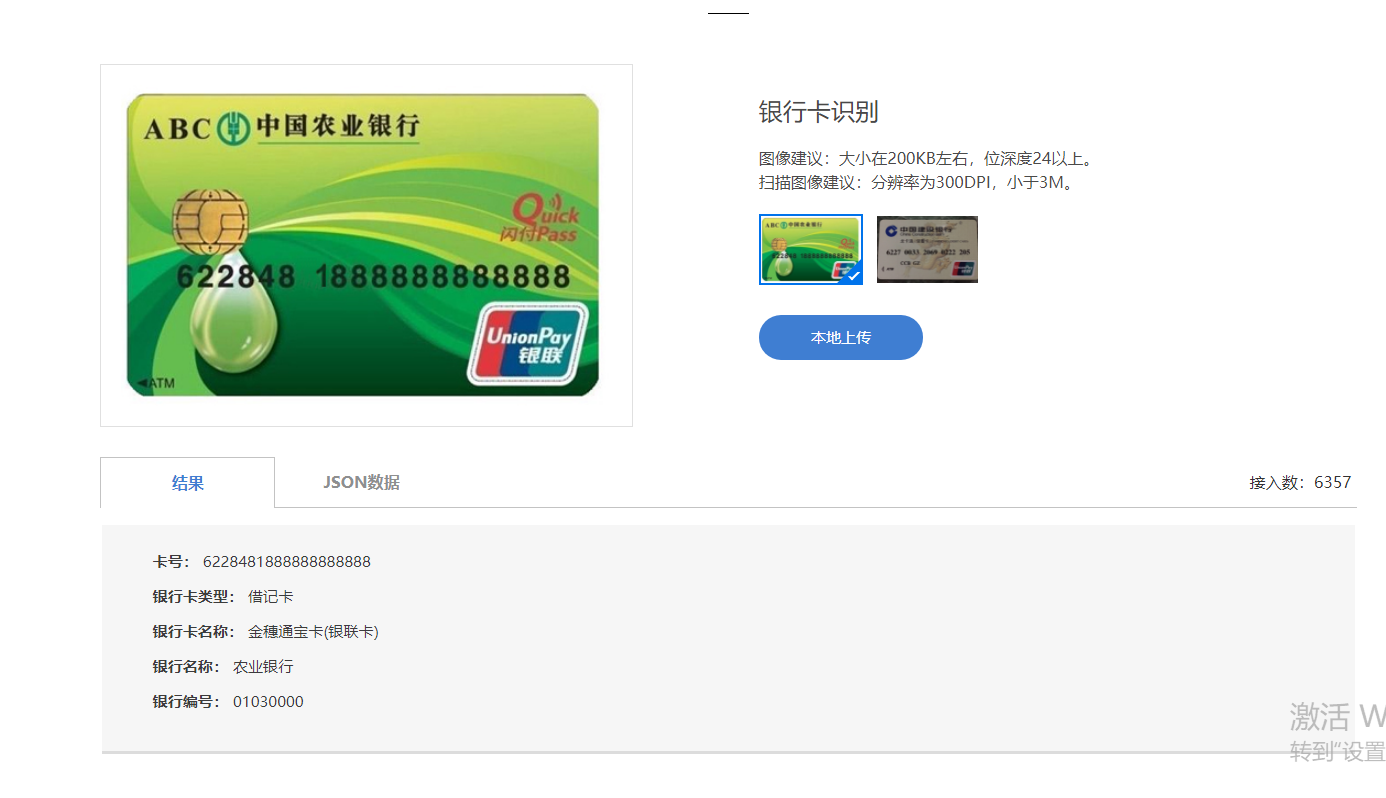Viewport: 1386px width, 798px height.
Task: Select the green ABC card sample thumbnail
Action: pyautogui.click(x=811, y=250)
